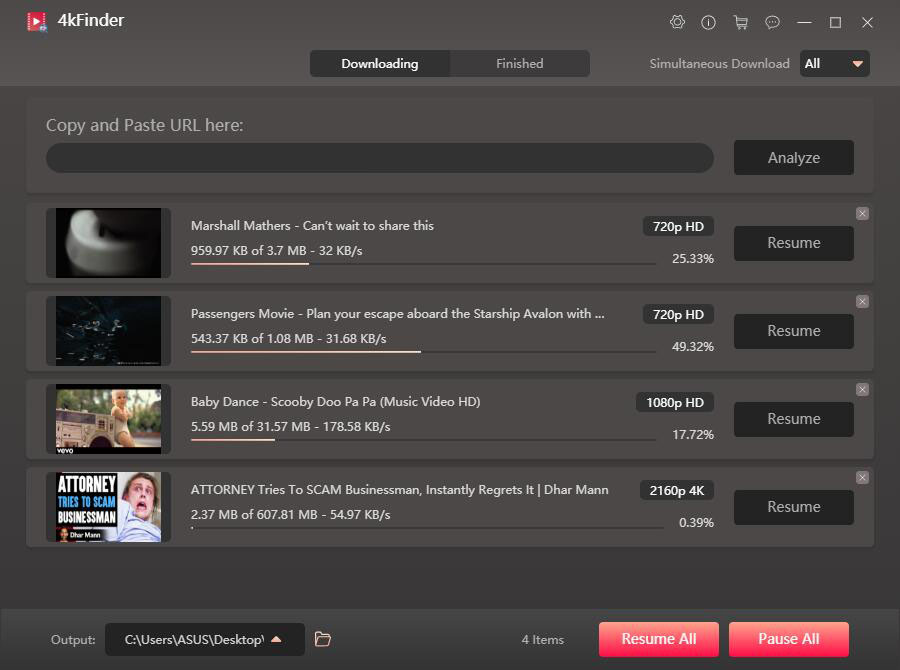Click inside the Copy and Paste URL field
The width and height of the screenshot is (900, 670).
(378, 157)
